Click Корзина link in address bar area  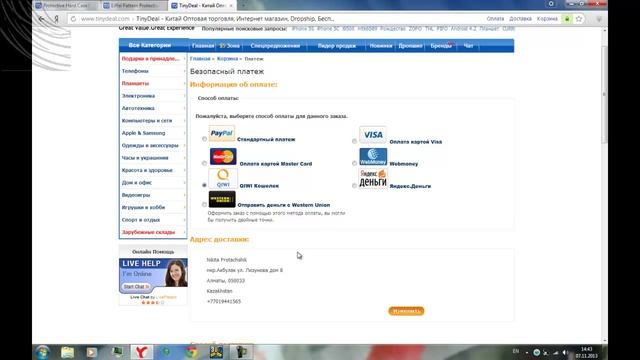click(x=547, y=19)
